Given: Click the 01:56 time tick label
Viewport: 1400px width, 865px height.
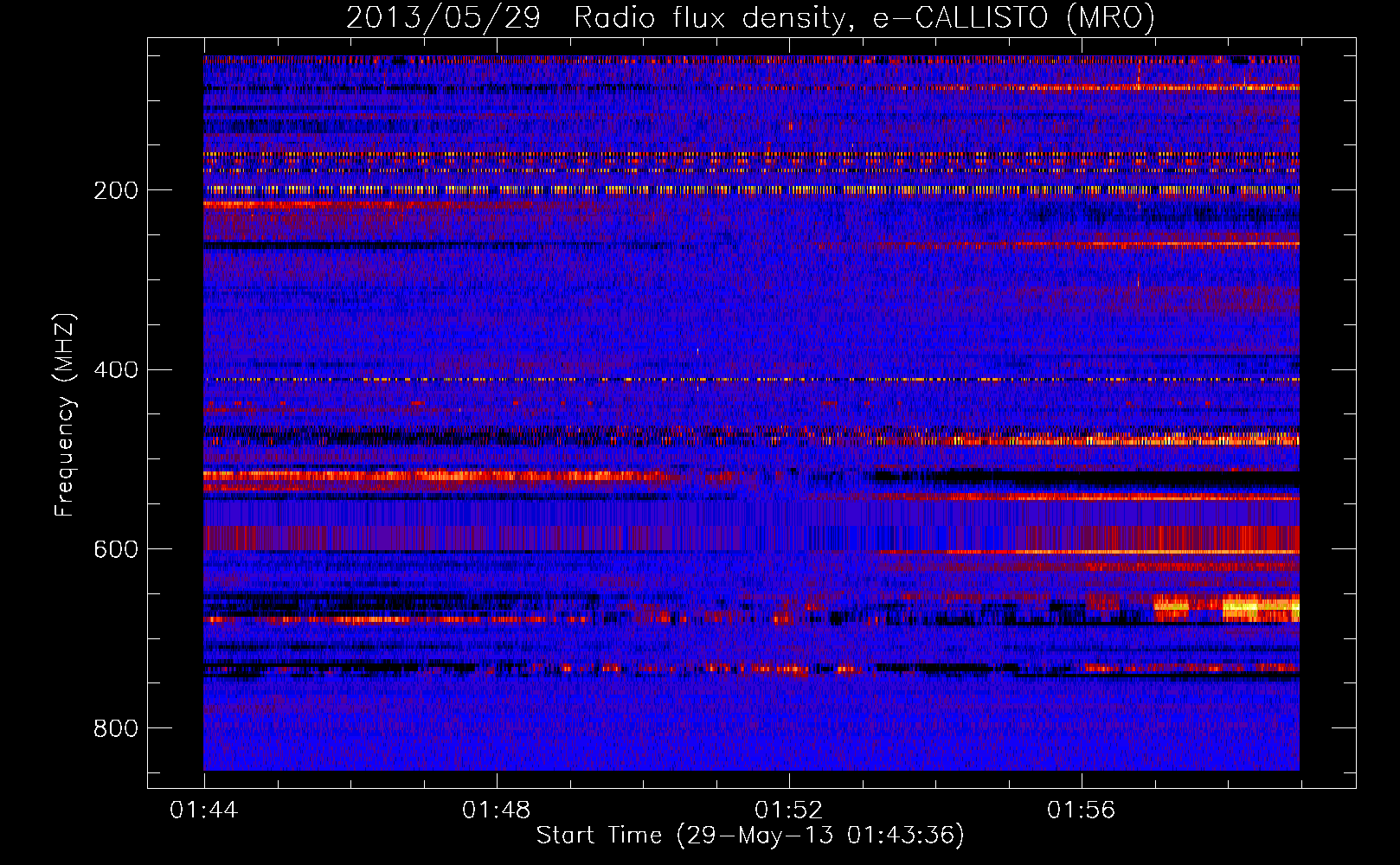Looking at the screenshot, I should (1082, 811).
